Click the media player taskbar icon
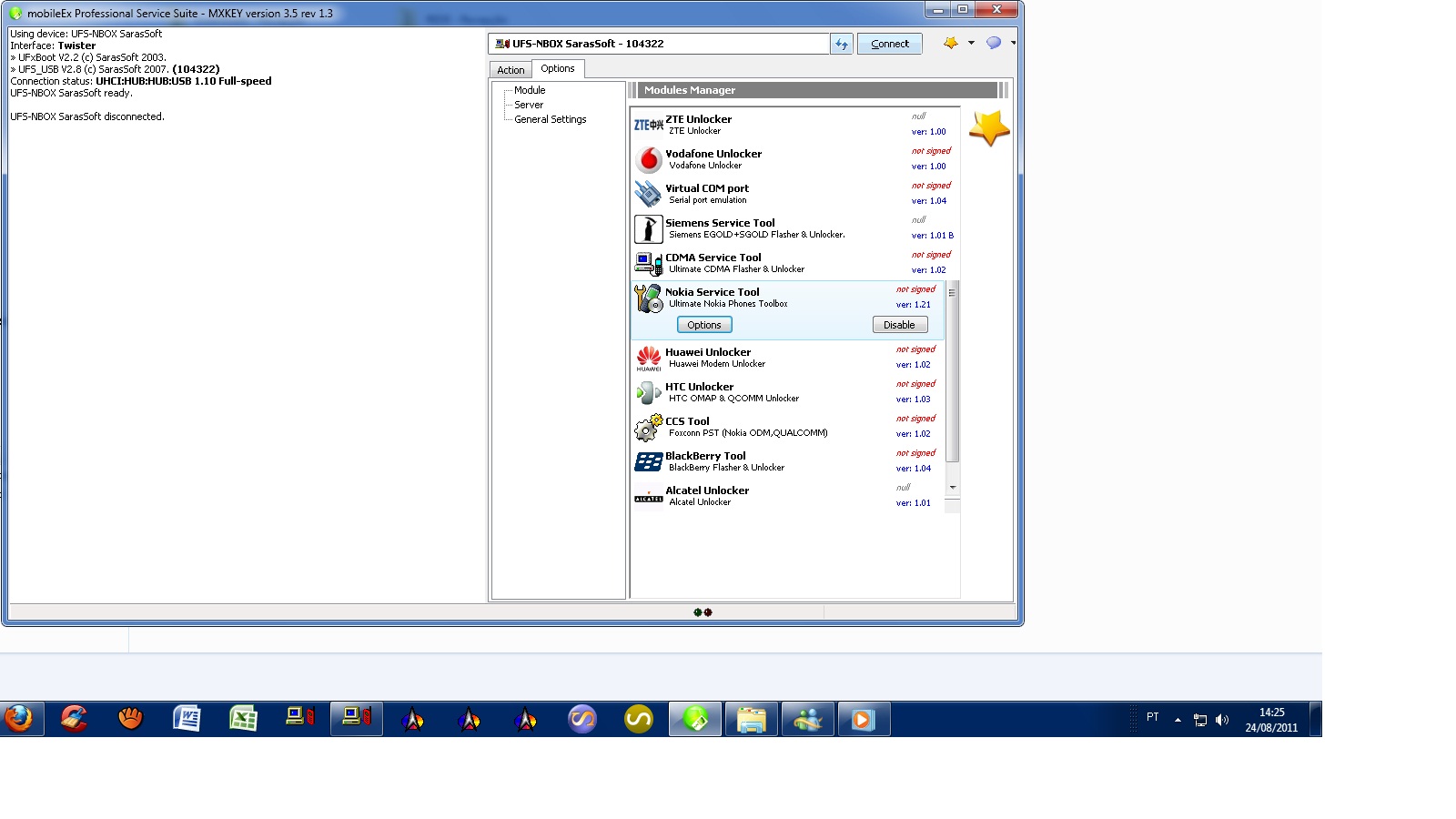The width and height of the screenshot is (1456, 819). (864, 719)
